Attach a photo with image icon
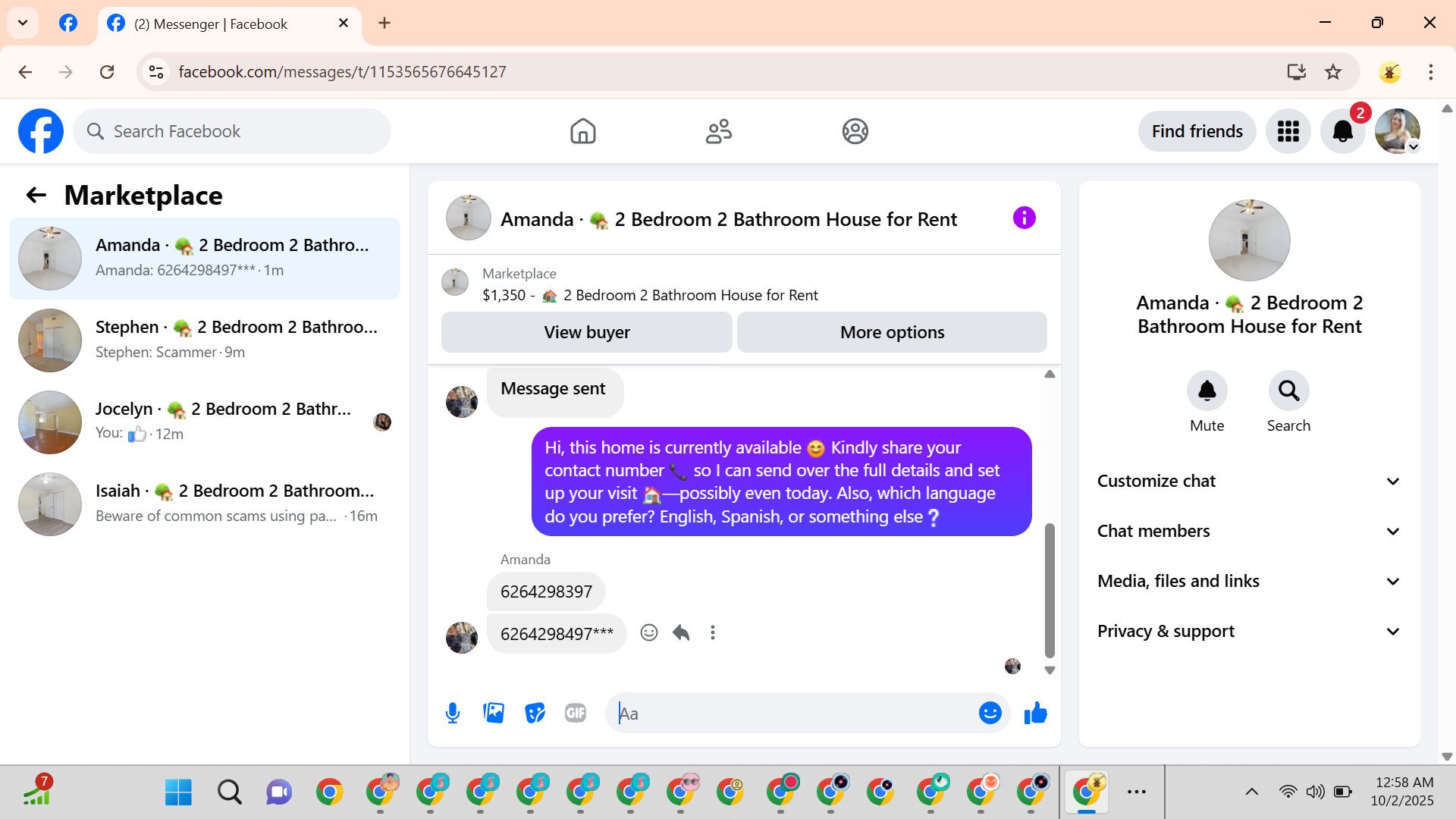Image resolution: width=1456 pixels, height=819 pixels. [x=494, y=713]
